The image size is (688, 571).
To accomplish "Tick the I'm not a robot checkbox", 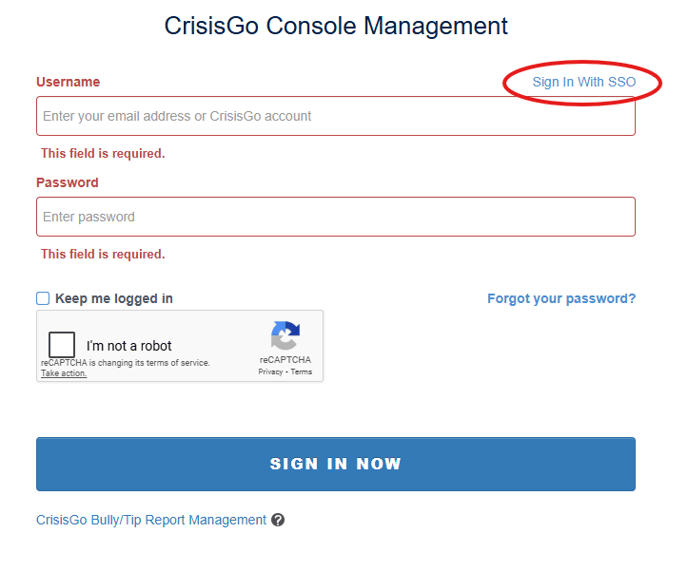I will [62, 345].
